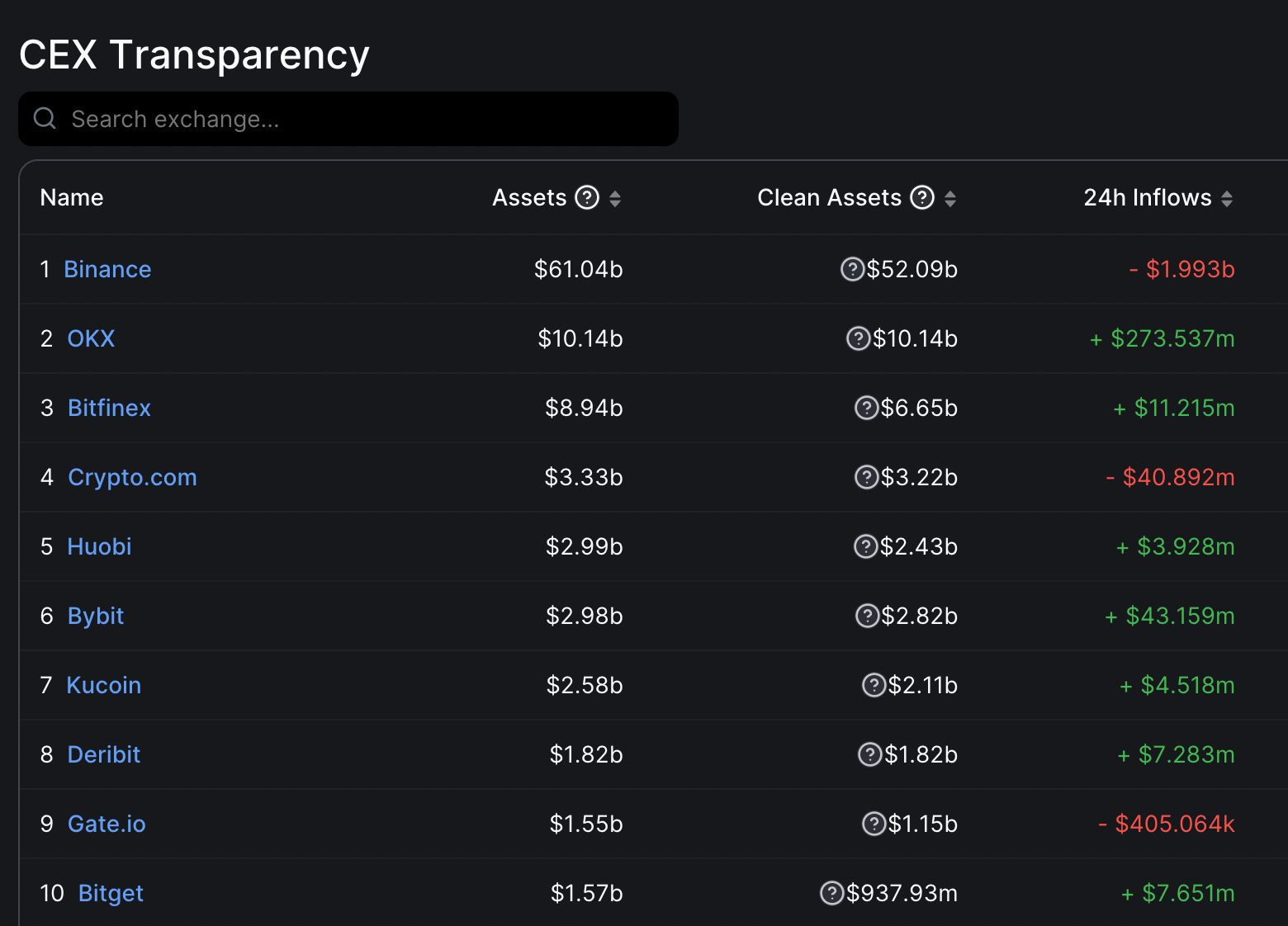Open the Bitfinex exchange link
This screenshot has height=926, width=1288.
[x=109, y=408]
